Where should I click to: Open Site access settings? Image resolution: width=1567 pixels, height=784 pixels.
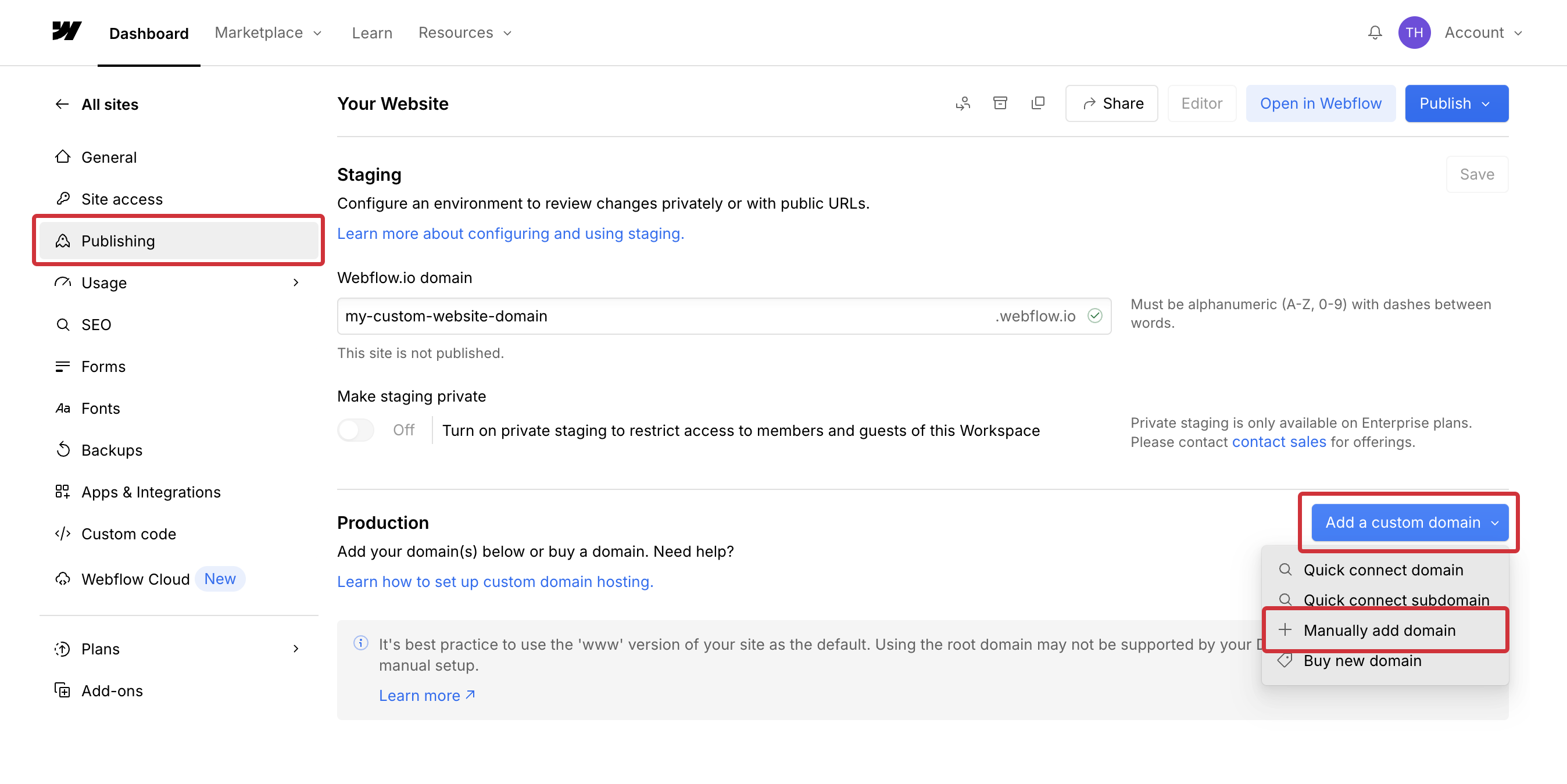point(179,199)
